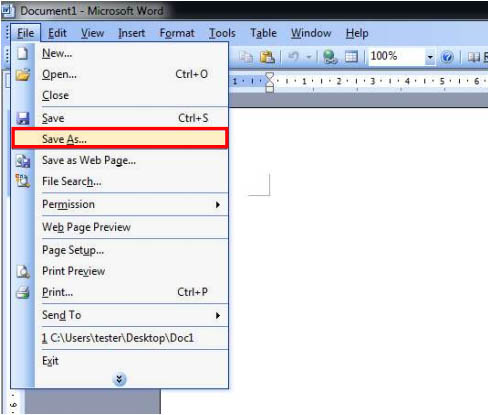The width and height of the screenshot is (489, 415).
Task: Click the Insert Hyperlink globe icon
Action: click(x=330, y=57)
